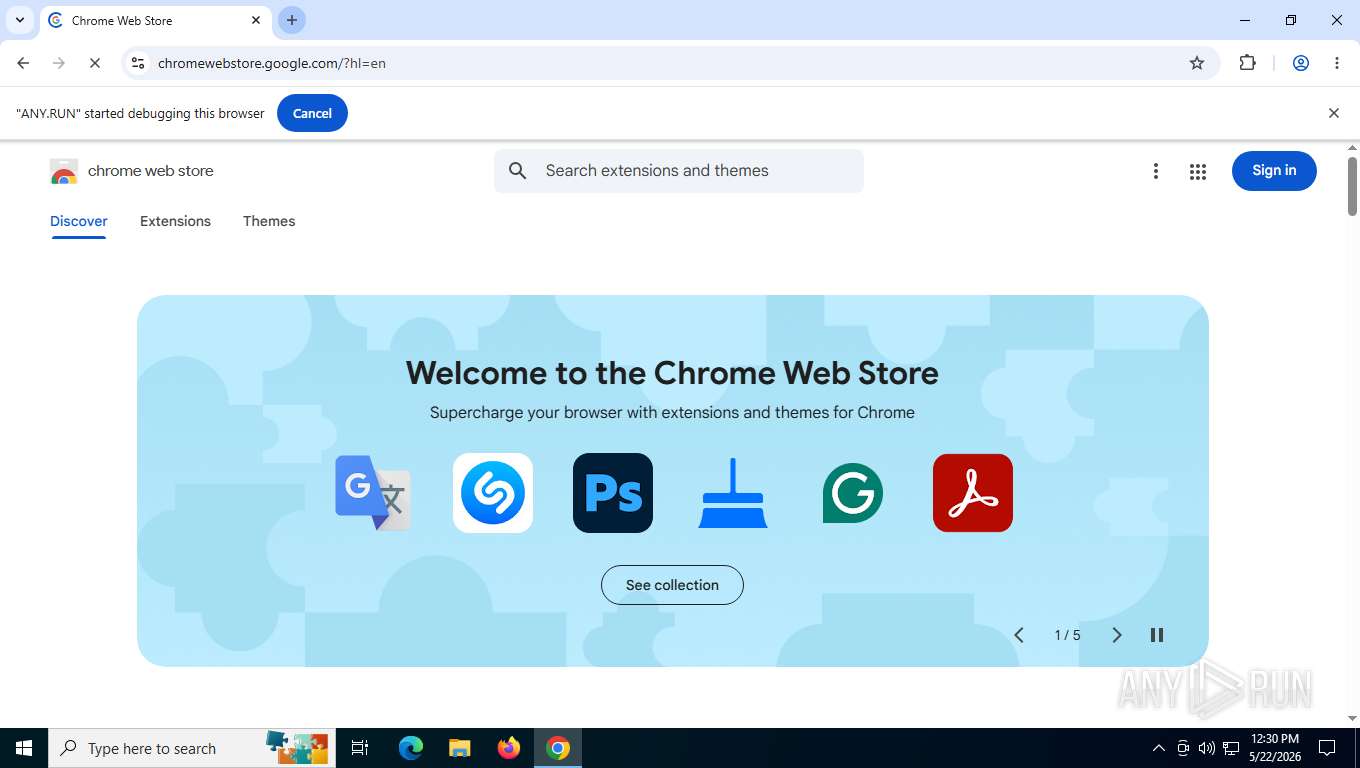Open the Photoshop extension icon
The height and width of the screenshot is (768, 1360).
point(613,493)
